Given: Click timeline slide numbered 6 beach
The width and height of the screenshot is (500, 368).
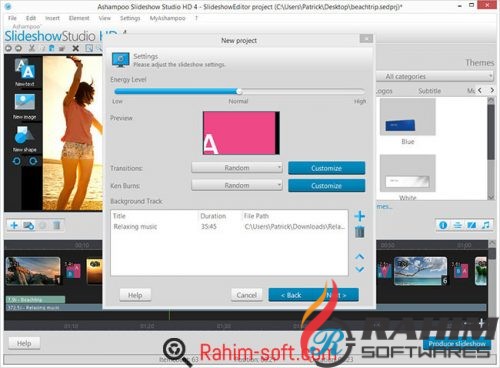Looking at the screenshot, I should coord(420,271).
